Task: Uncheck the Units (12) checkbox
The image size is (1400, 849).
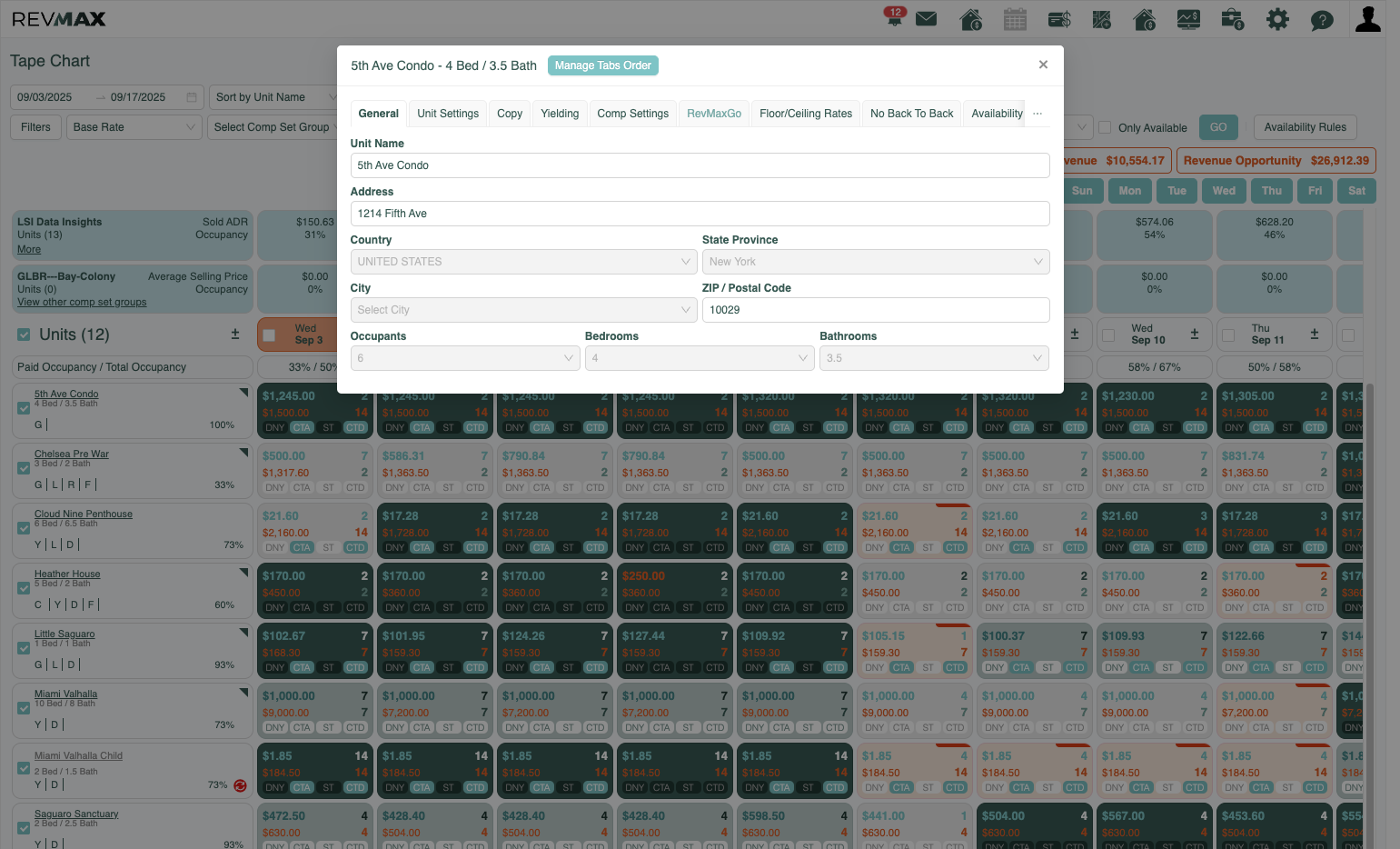Action: pyautogui.click(x=24, y=335)
